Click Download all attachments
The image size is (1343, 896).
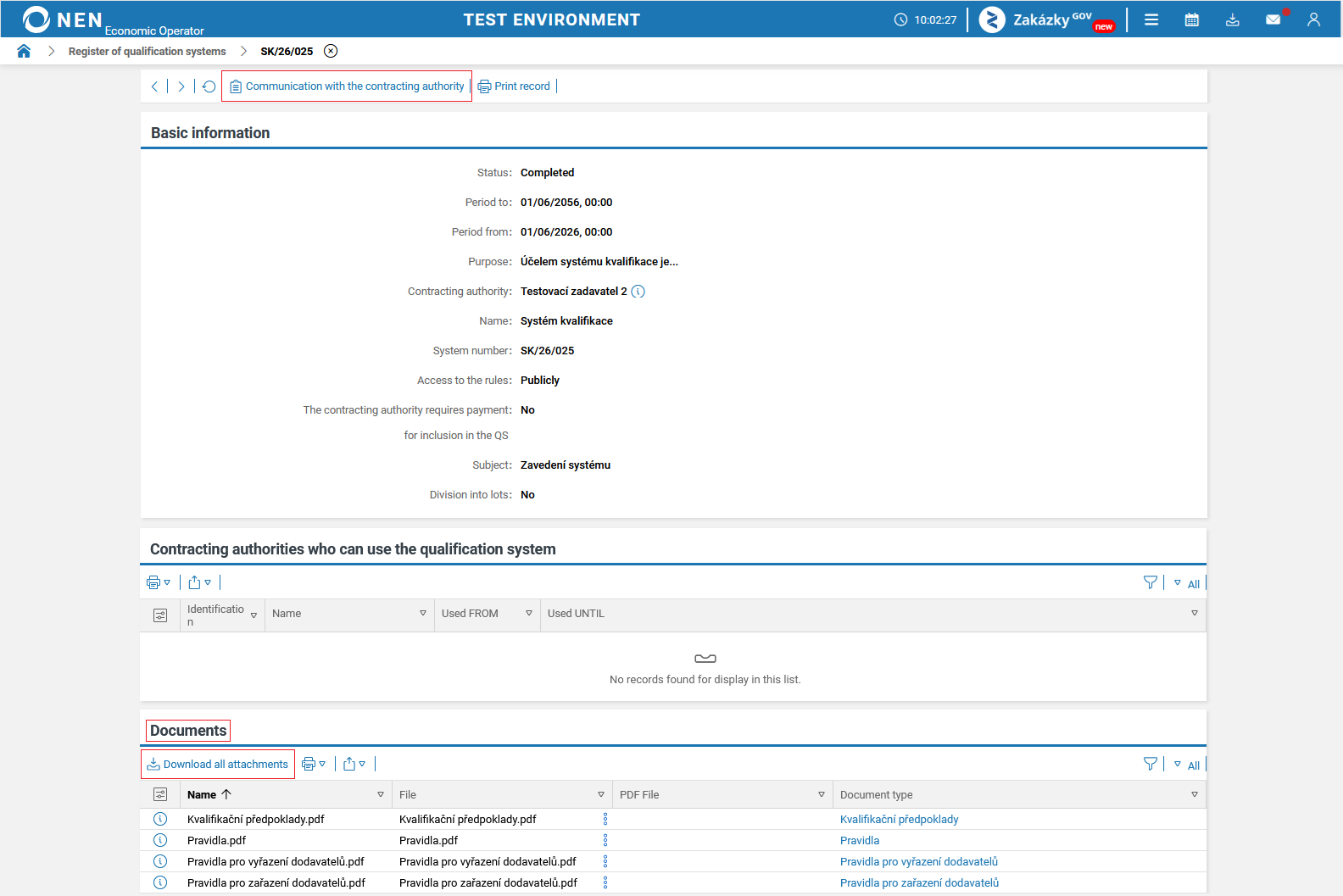pos(218,765)
